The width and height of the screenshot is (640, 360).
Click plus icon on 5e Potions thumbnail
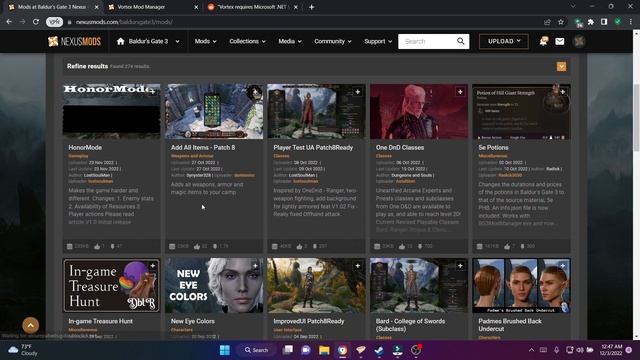click(x=562, y=92)
